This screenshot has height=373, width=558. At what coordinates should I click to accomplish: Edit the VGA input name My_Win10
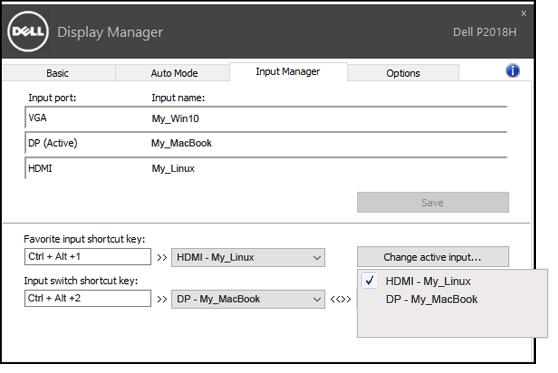point(175,119)
